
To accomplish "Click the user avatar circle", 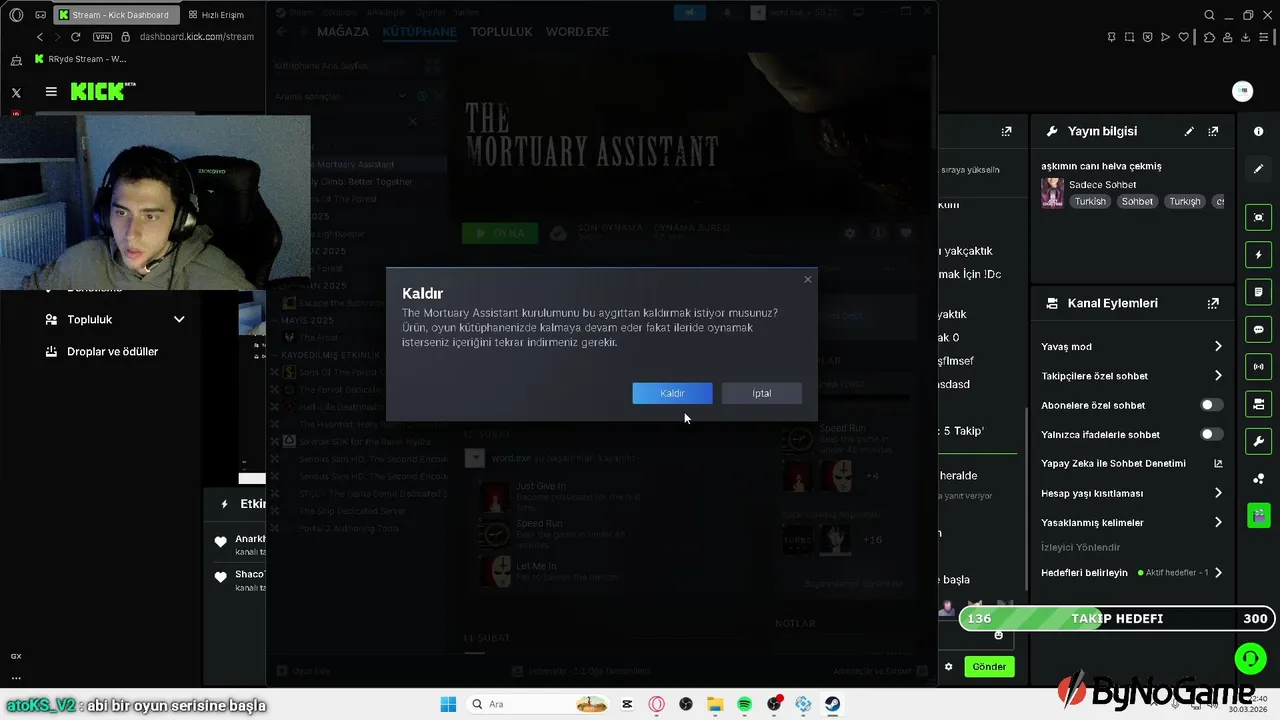I will pos(1242,91).
